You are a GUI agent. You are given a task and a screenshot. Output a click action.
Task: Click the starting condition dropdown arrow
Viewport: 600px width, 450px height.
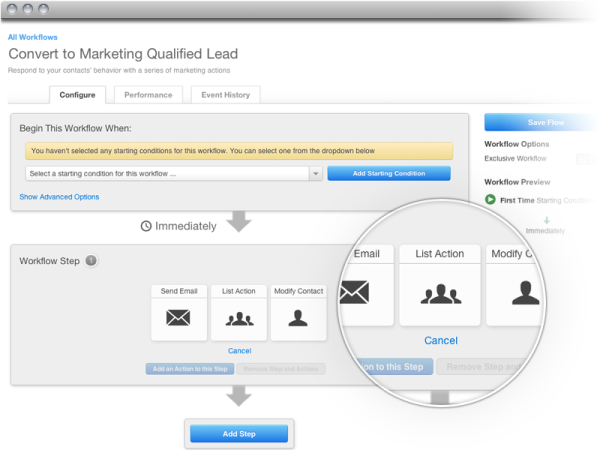[316, 173]
